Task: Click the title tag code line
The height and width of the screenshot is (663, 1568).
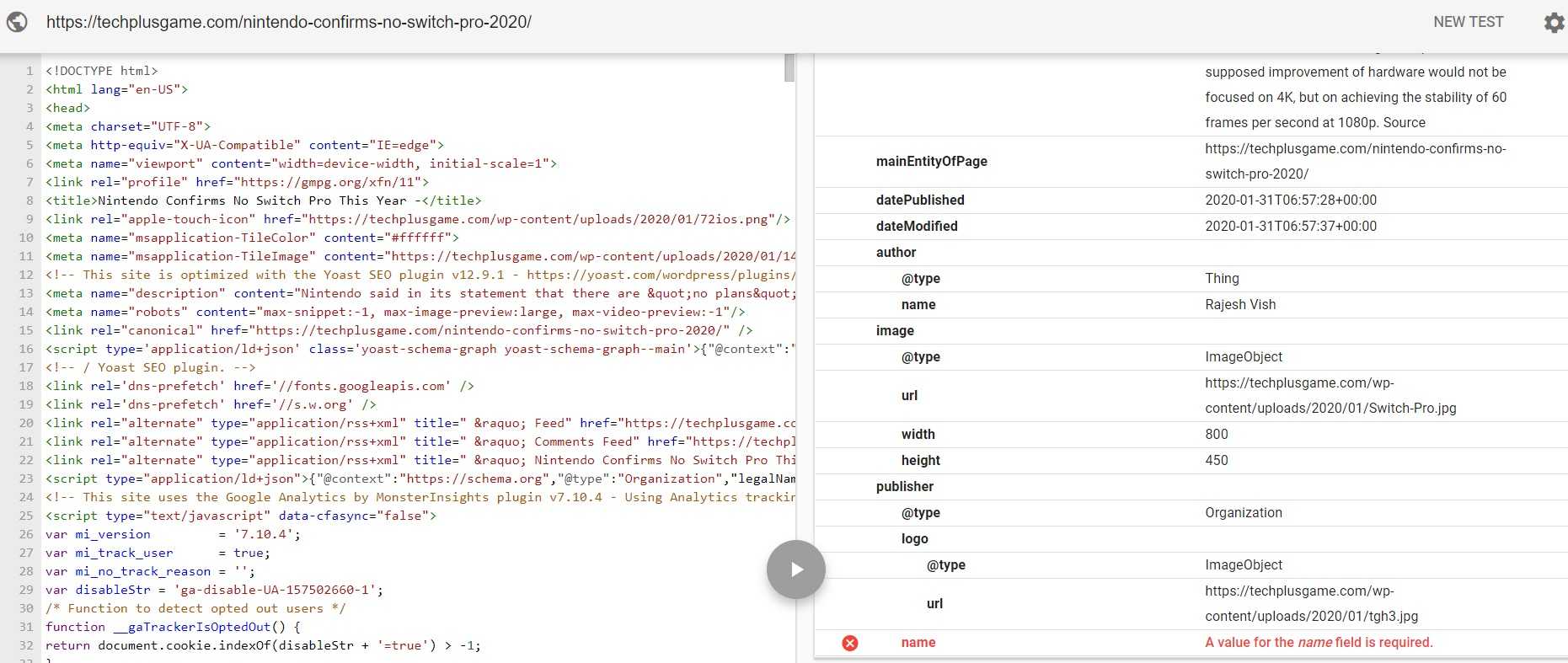Action: click(x=264, y=201)
